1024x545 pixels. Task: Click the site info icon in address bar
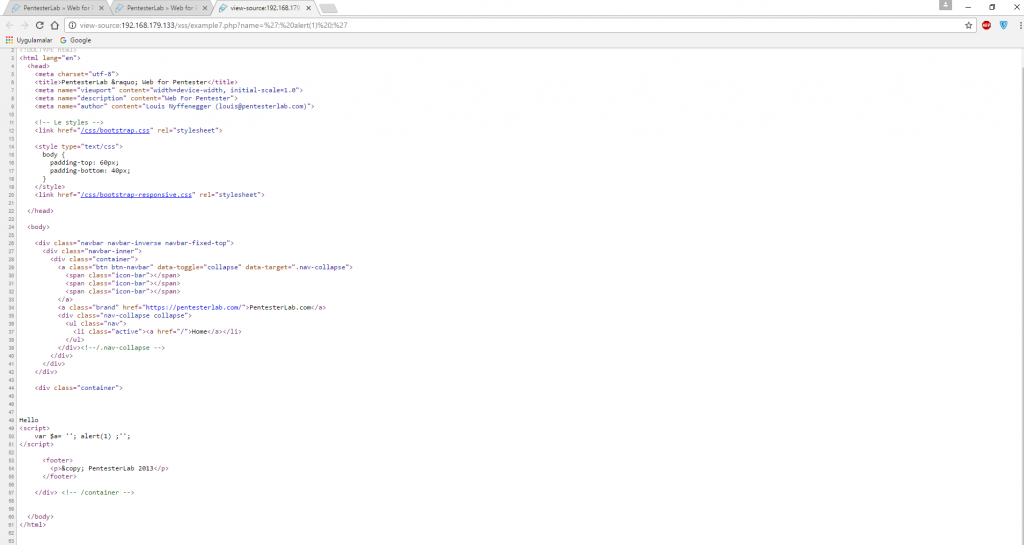coord(73,25)
